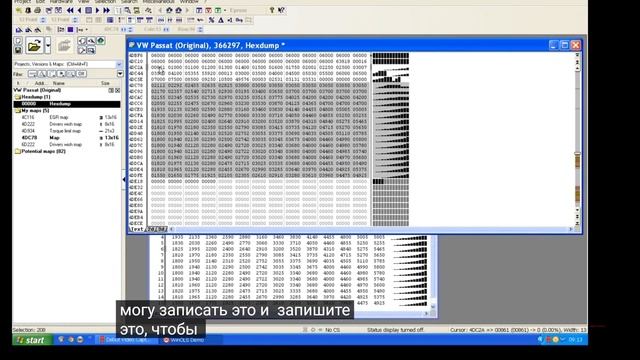Collapse the My maps (5) folder
This screenshot has height=360, width=640.
point(18,111)
